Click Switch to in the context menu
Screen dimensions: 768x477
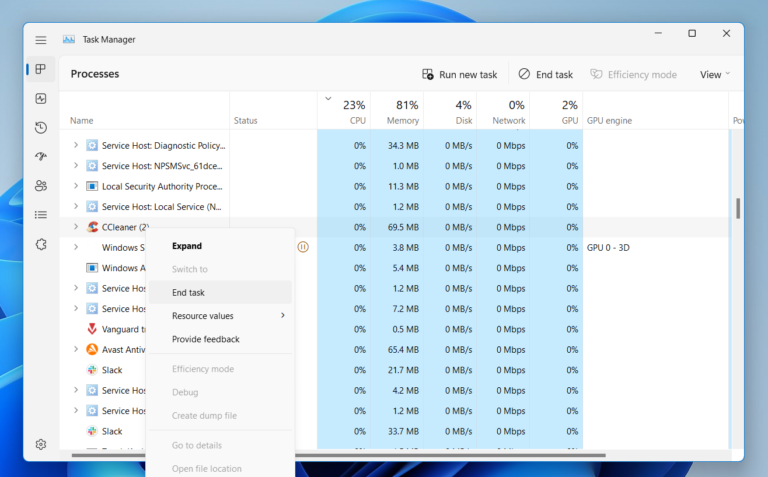pos(220,269)
